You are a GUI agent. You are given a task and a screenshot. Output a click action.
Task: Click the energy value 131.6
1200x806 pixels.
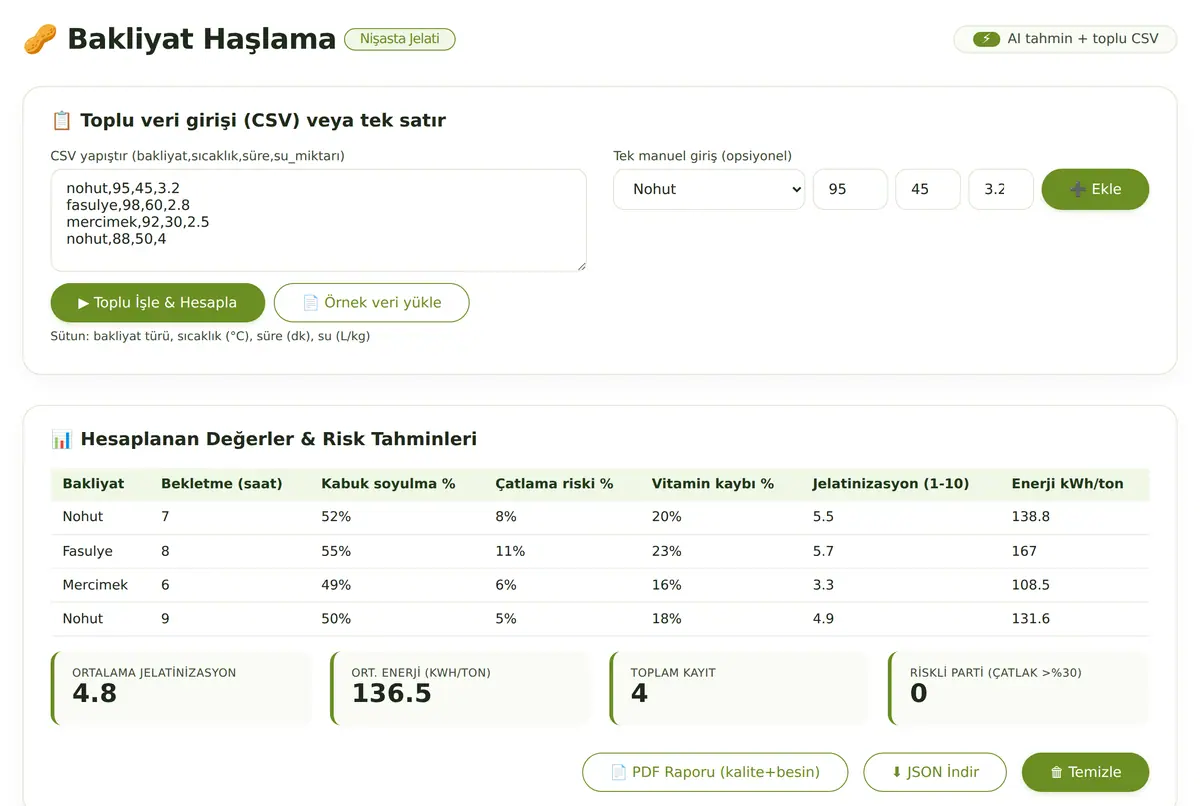coord(1031,619)
